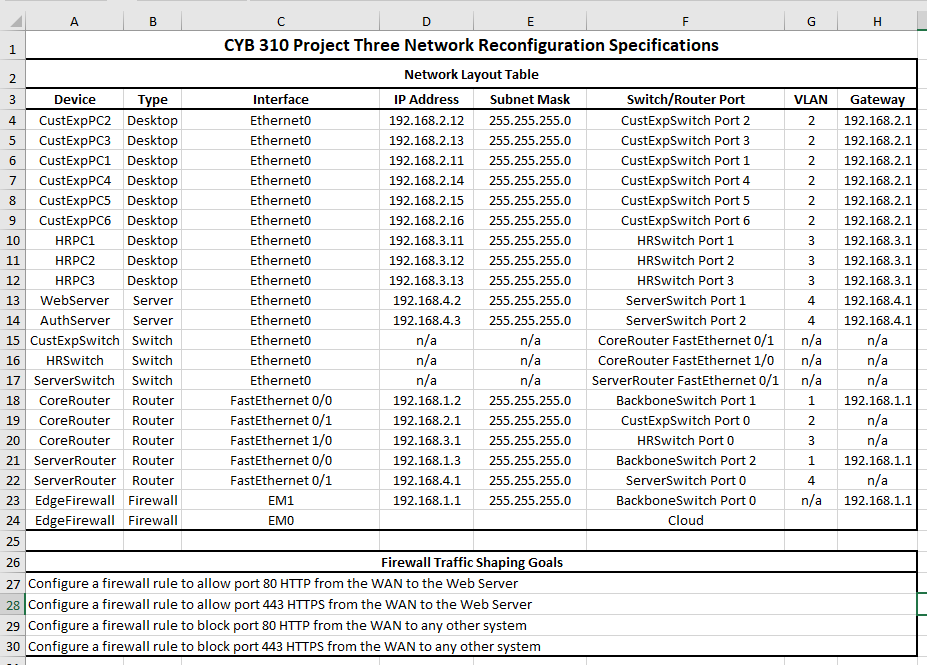Select the ServerSwitch device cell
This screenshot has height=665, width=927.
pyautogui.click(x=74, y=381)
